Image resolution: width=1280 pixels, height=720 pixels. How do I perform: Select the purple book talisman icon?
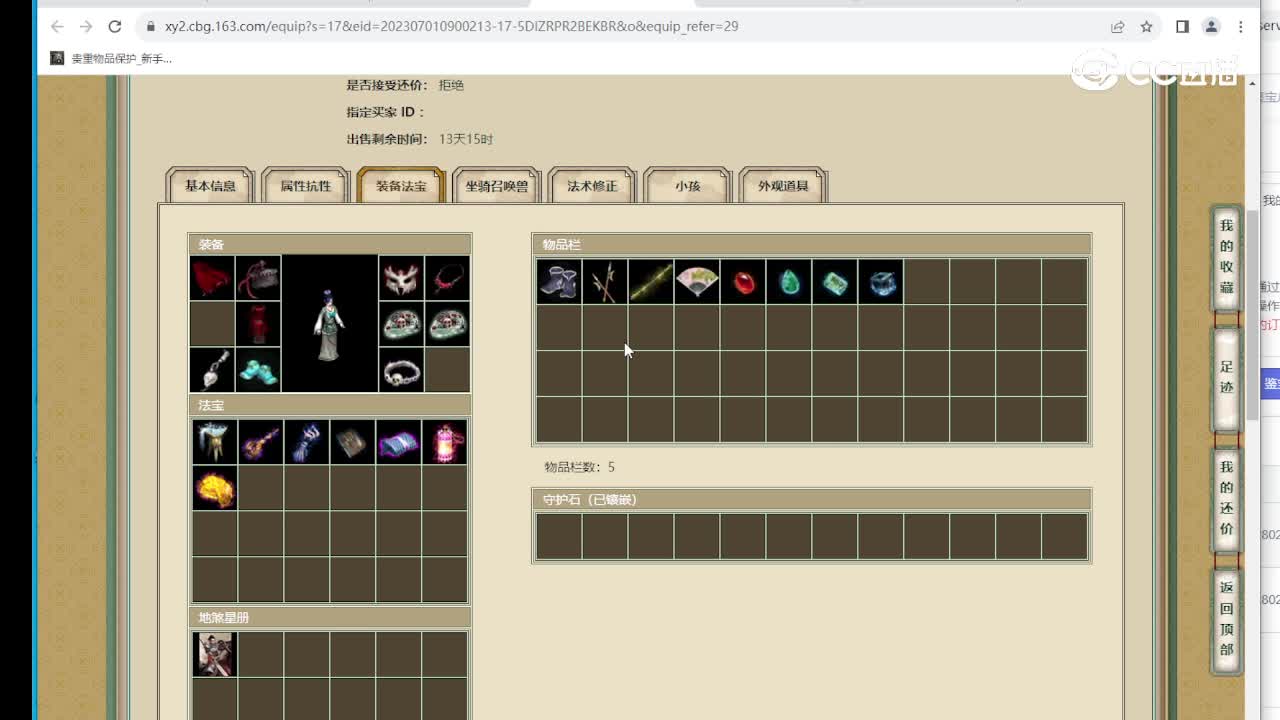(x=398, y=442)
